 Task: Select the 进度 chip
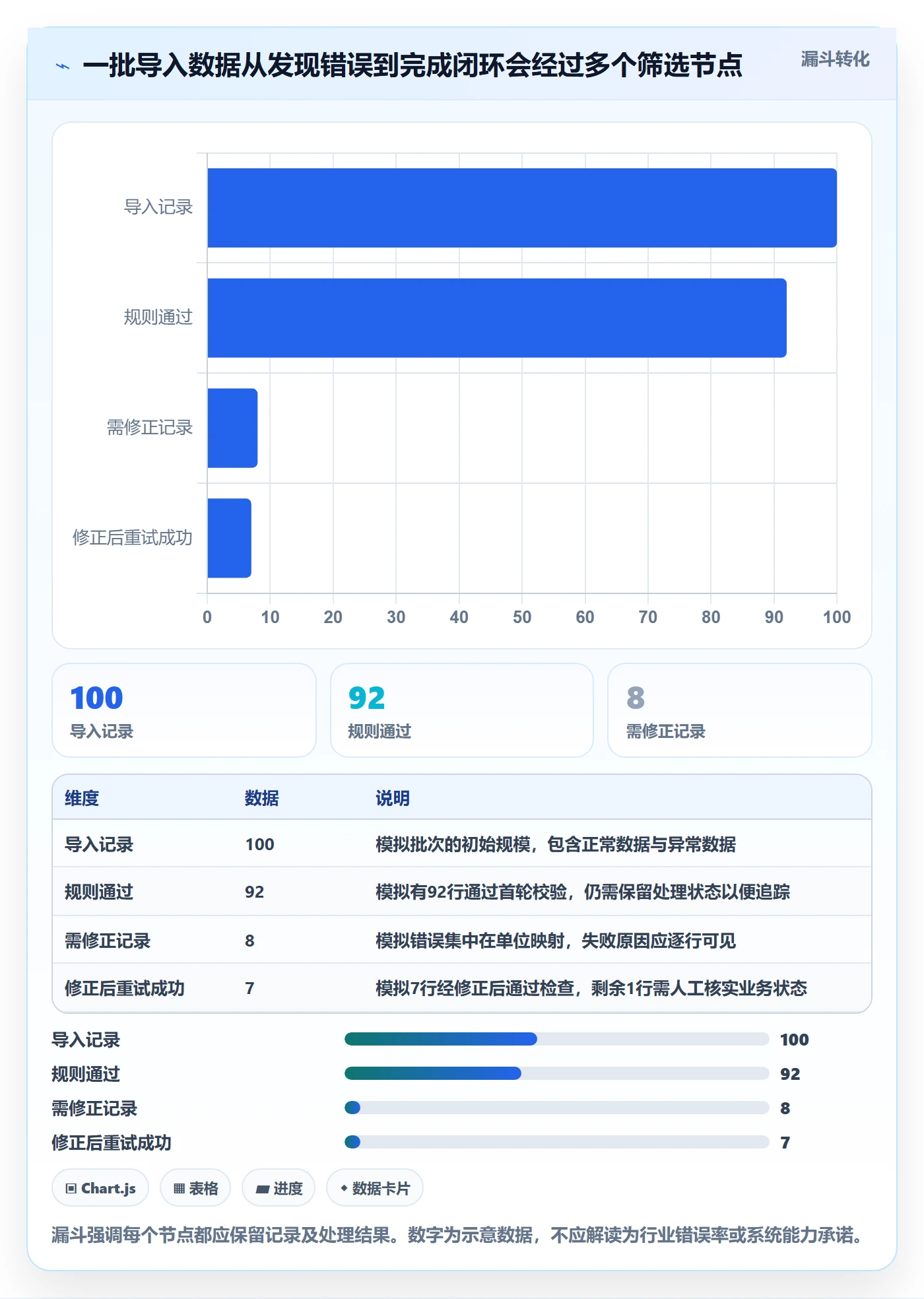pos(279,1188)
